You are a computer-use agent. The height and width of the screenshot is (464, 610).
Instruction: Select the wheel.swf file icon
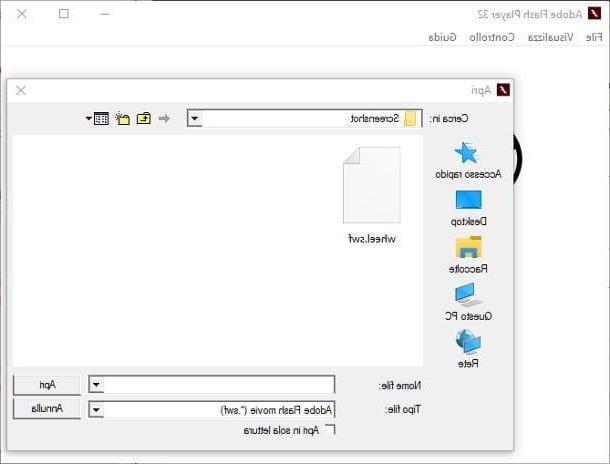pyautogui.click(x=372, y=185)
